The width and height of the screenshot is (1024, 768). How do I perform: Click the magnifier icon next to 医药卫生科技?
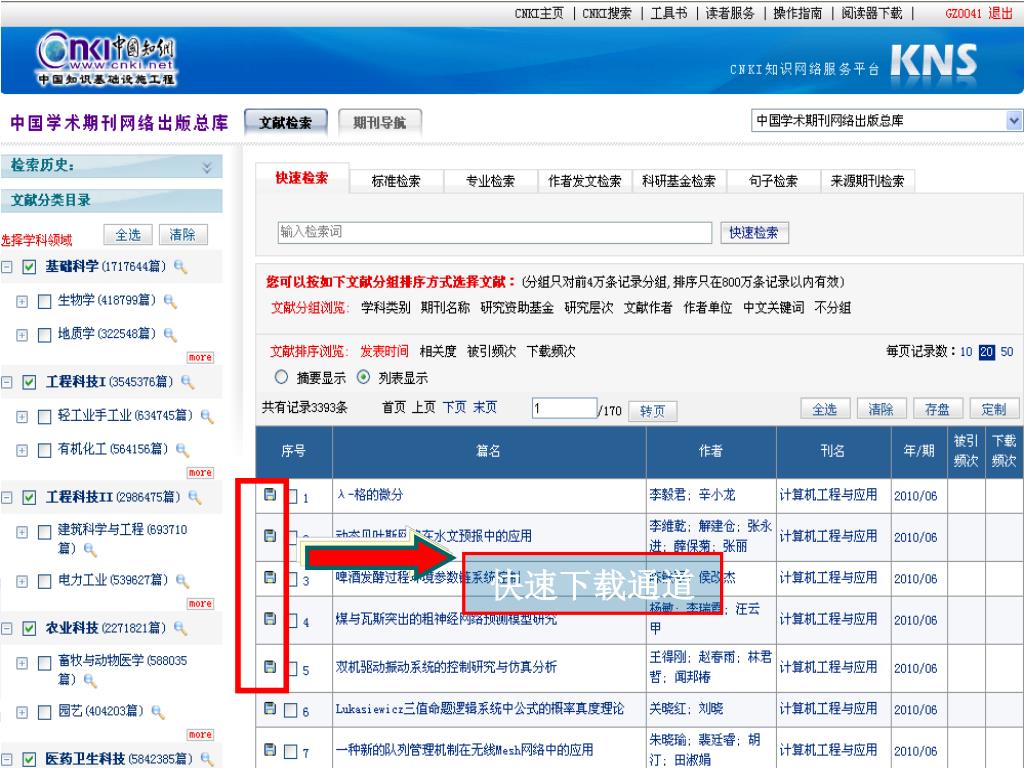coord(207,759)
